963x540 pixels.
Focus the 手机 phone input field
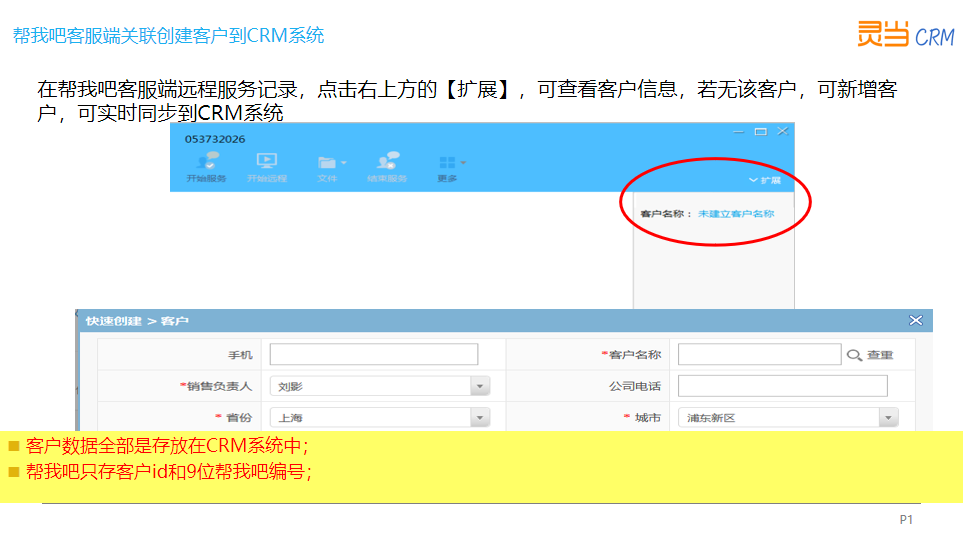(373, 354)
